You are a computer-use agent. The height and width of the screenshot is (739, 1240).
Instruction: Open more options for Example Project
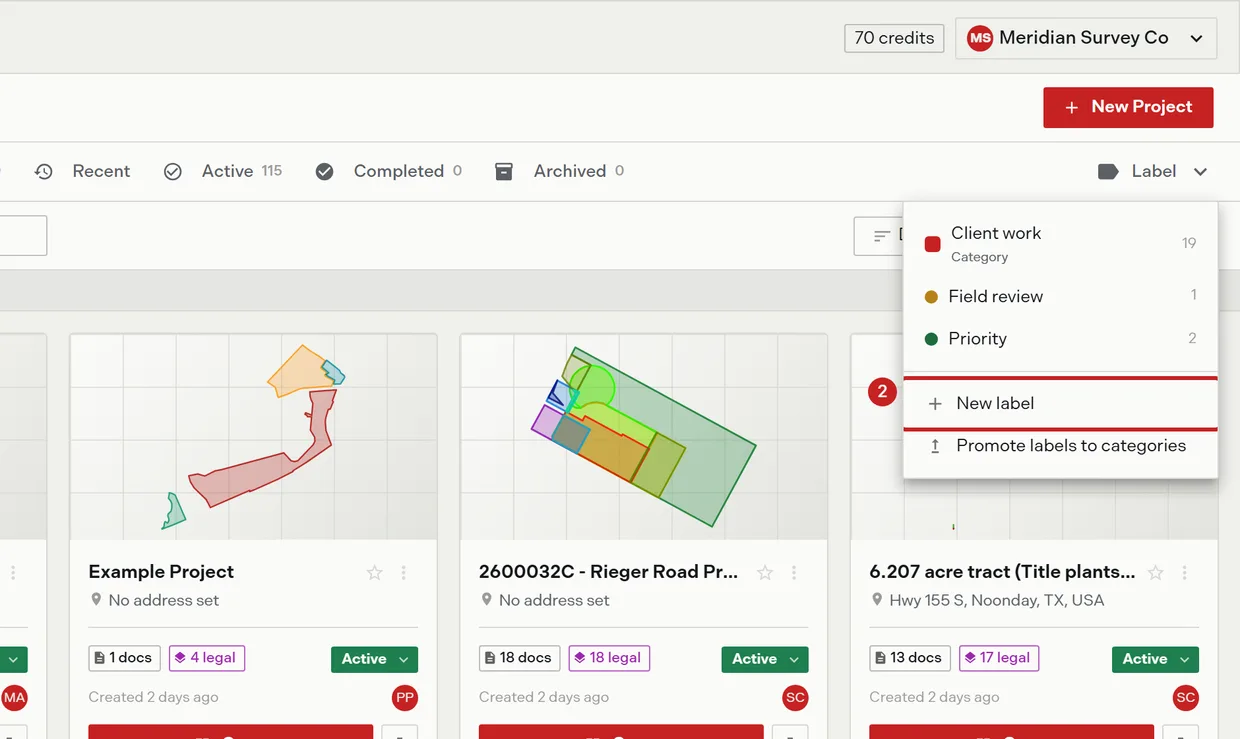tap(404, 573)
